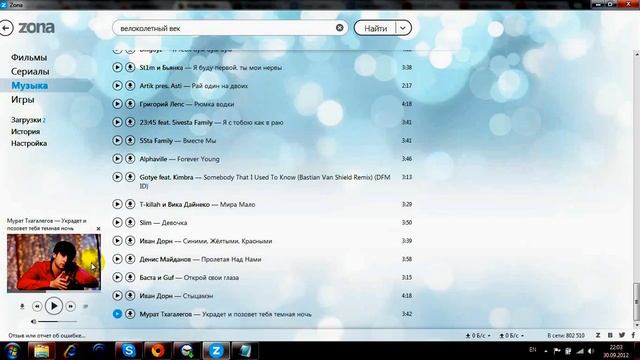Open the dropdown arrow beside Найти
This screenshot has width=640, height=360.
403,28
